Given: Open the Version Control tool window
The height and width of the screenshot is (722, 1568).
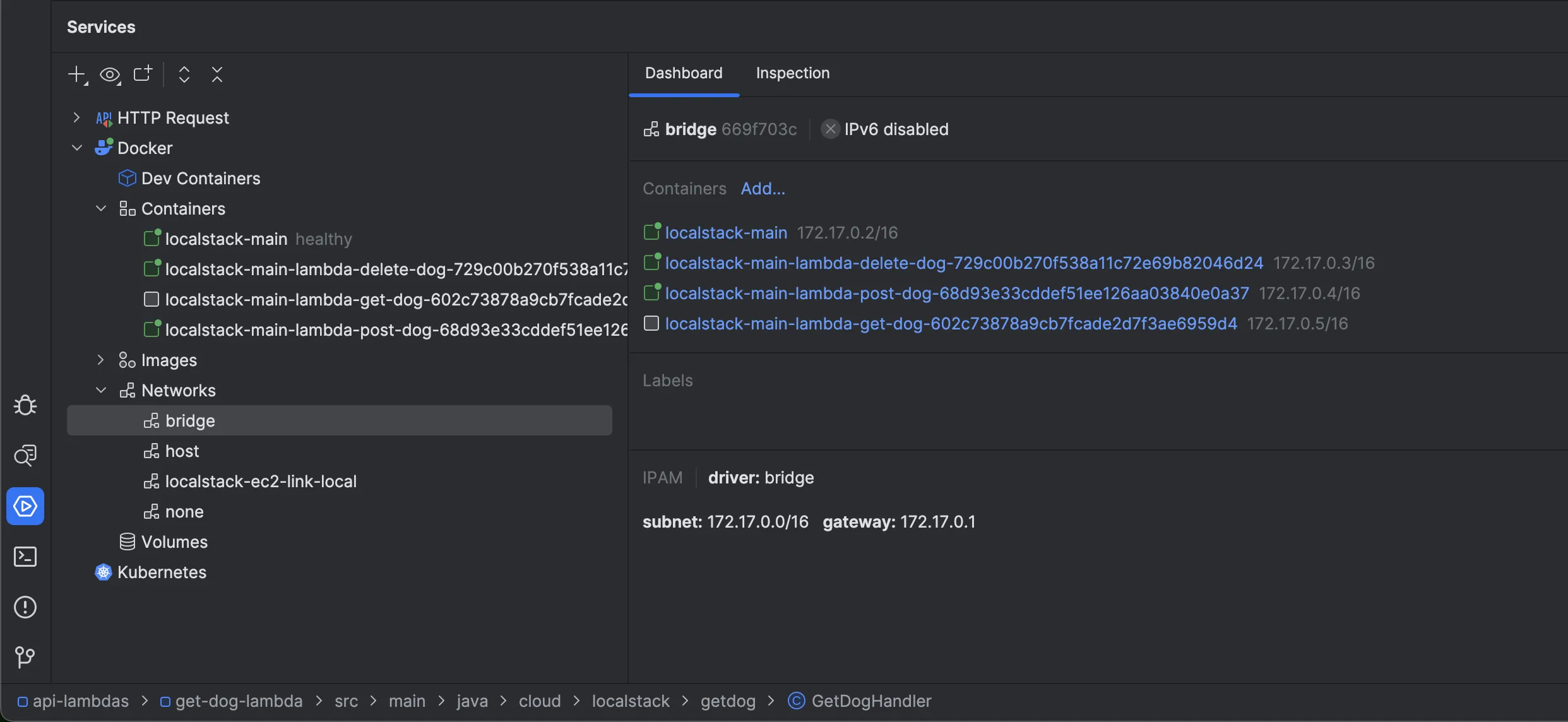Looking at the screenshot, I should [25, 657].
